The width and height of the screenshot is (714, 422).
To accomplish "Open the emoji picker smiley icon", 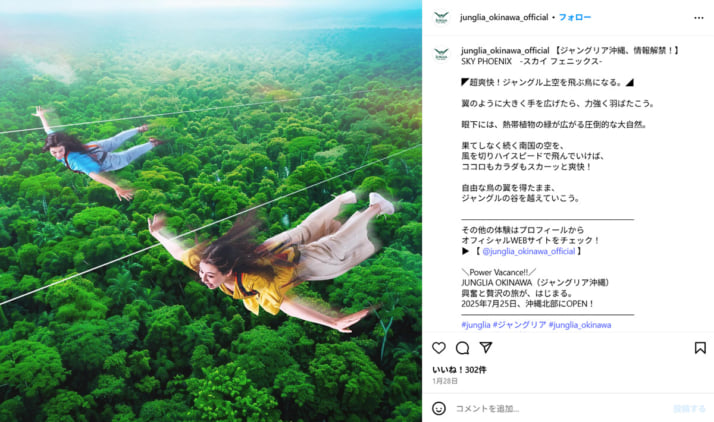I will coord(439,408).
